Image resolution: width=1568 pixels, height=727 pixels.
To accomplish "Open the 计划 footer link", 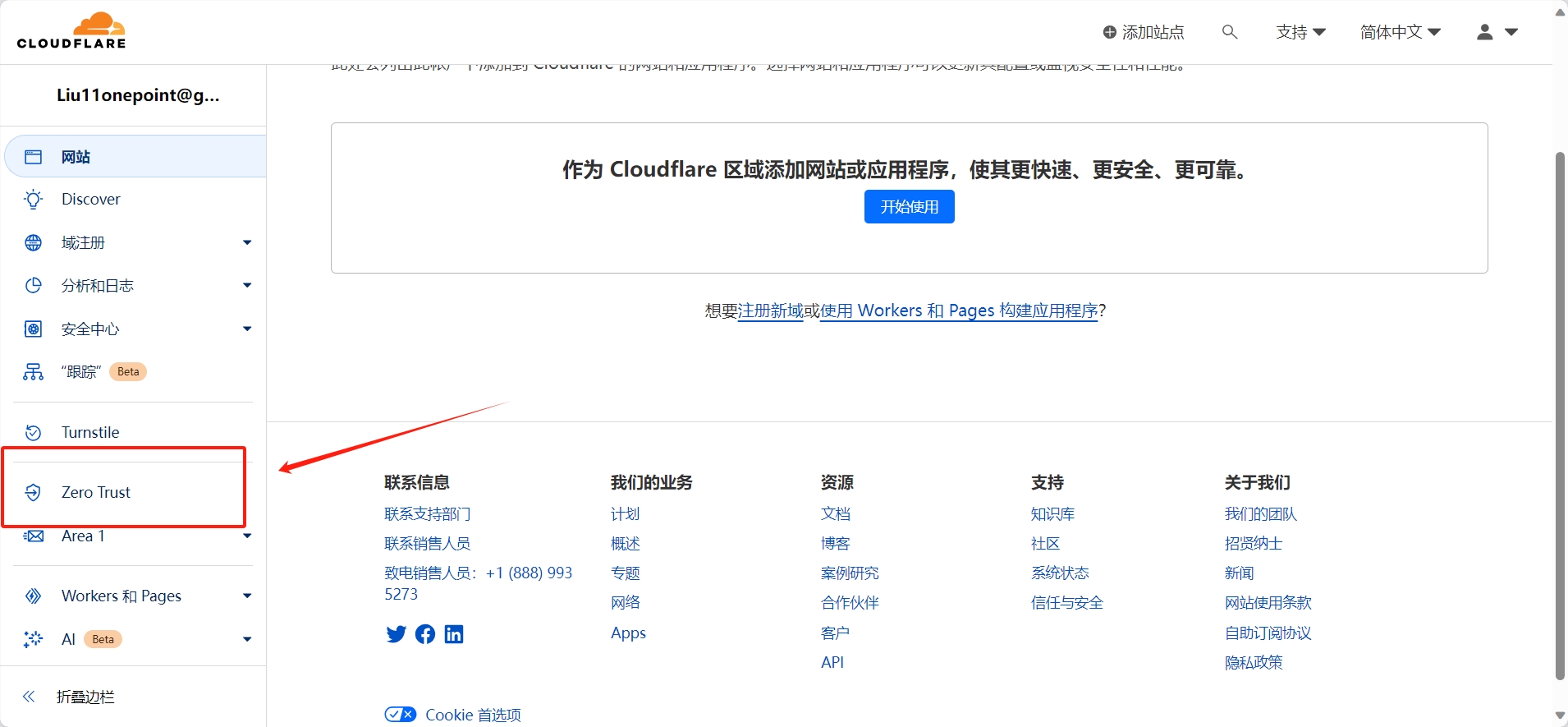I will pos(625,514).
